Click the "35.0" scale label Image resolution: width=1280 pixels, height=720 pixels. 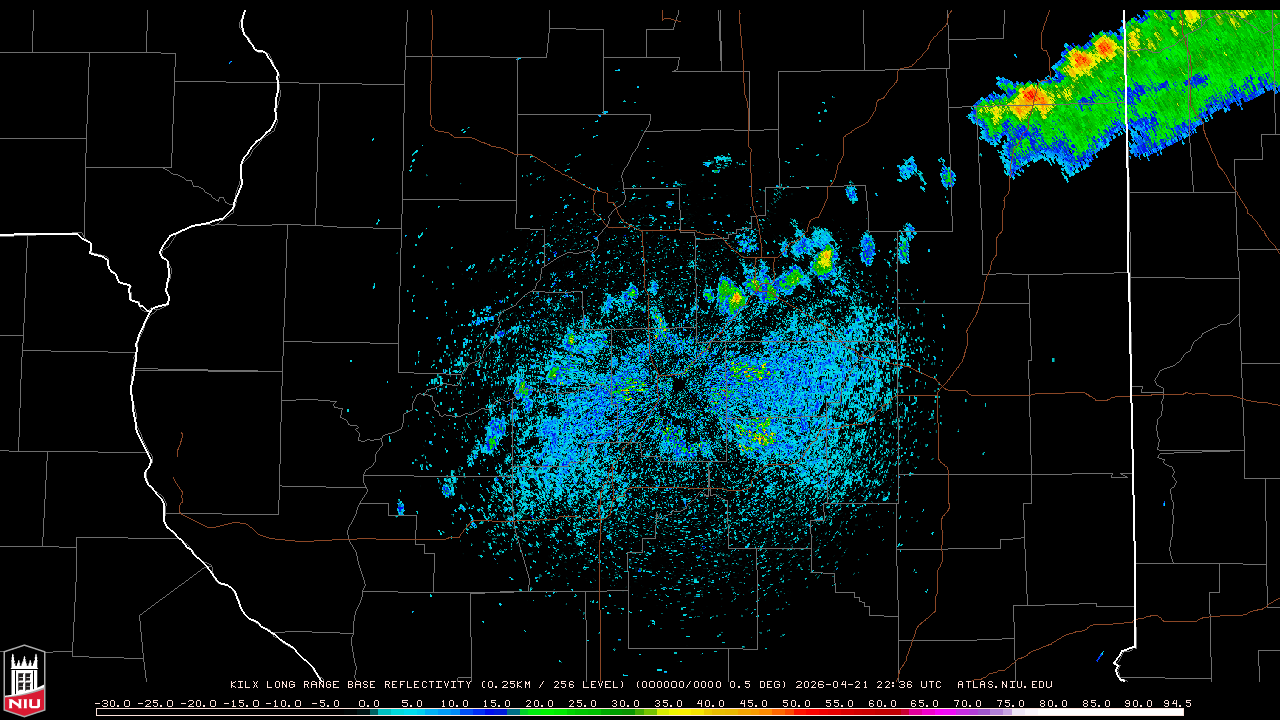click(667, 703)
